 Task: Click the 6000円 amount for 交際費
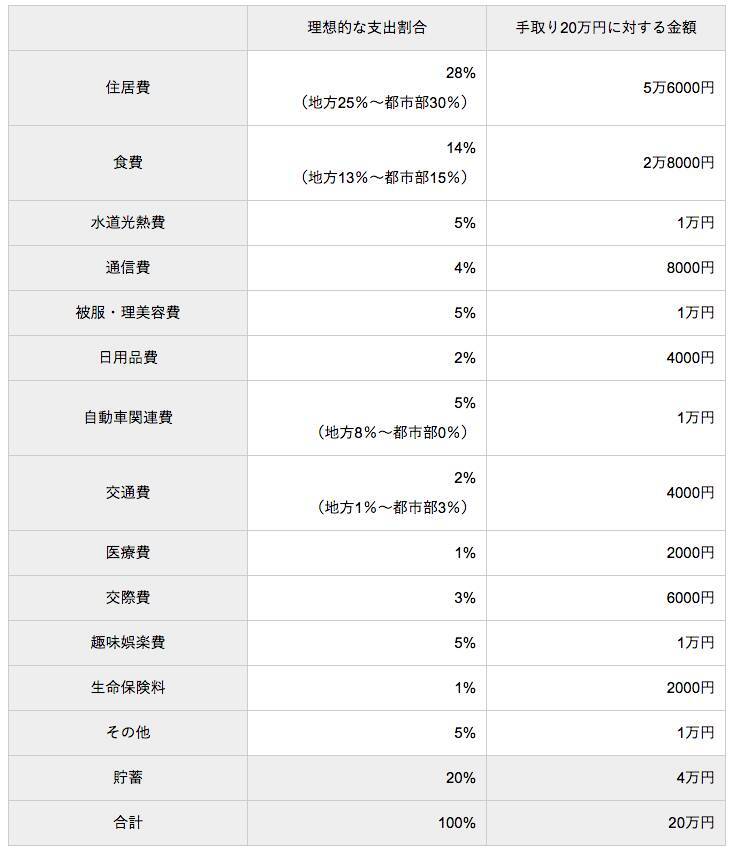click(691, 598)
